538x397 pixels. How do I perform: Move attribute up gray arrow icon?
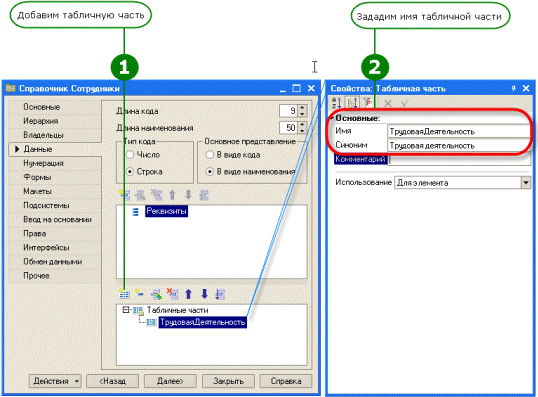click(x=172, y=195)
